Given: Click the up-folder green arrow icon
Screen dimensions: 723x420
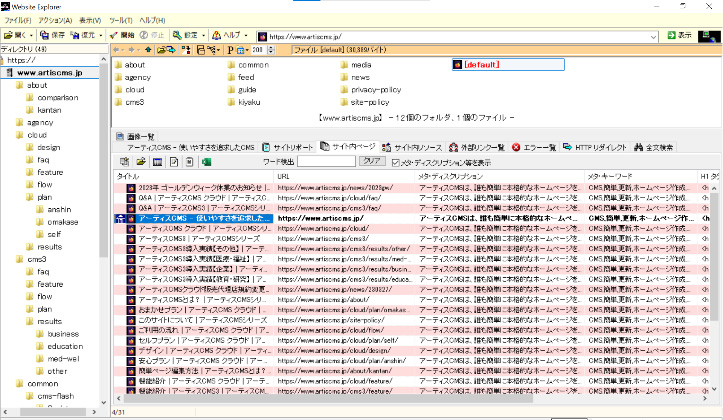Looking at the screenshot, I should pyautogui.click(x=148, y=50).
